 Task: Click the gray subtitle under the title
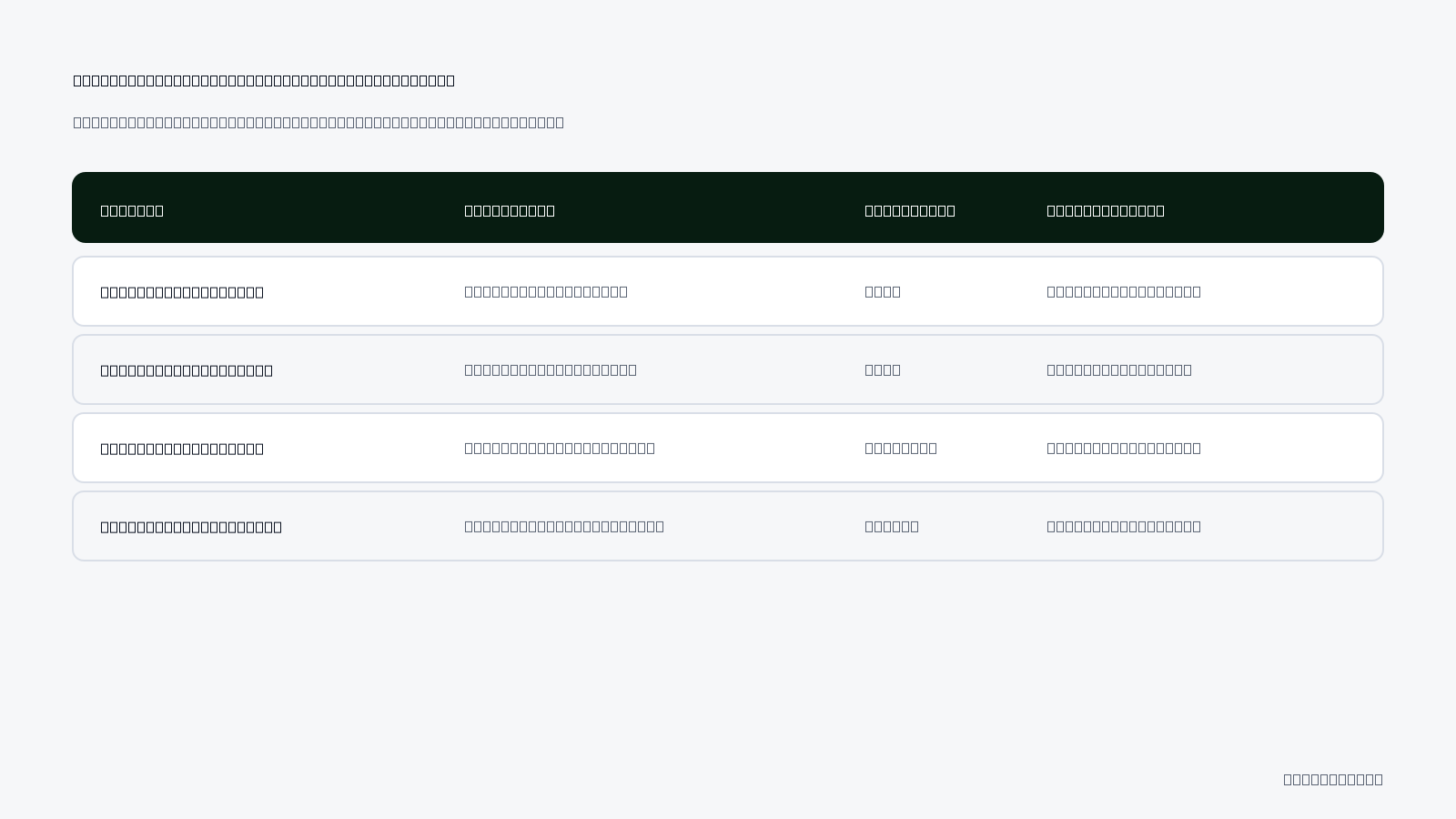318,122
